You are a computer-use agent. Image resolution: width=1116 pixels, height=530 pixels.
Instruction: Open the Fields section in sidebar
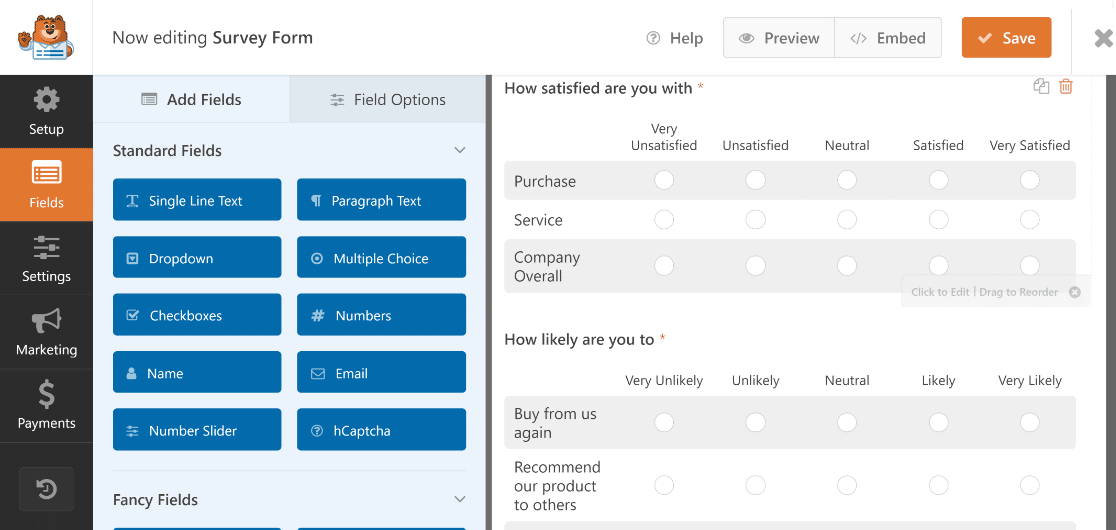pos(46,185)
